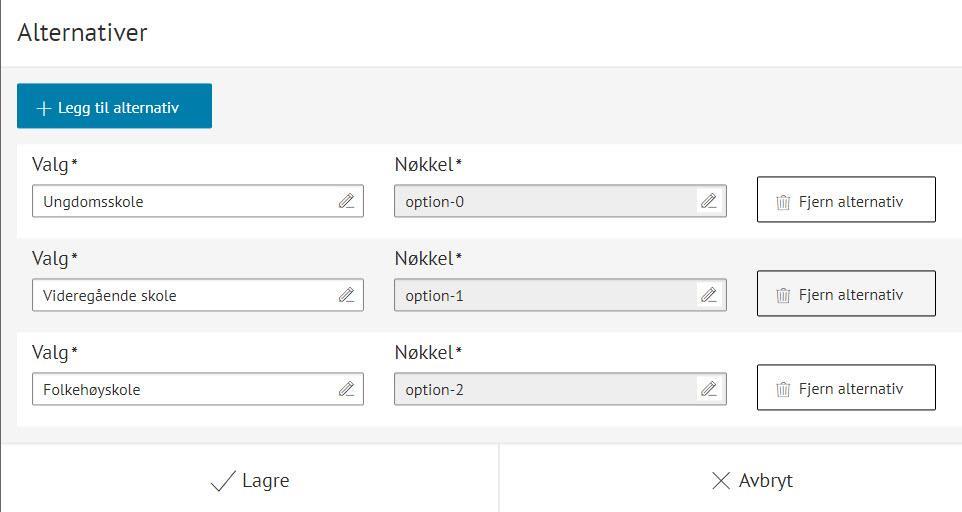Click the plus icon on Legg til alternativ
This screenshot has width=962, height=512.
coord(43,108)
